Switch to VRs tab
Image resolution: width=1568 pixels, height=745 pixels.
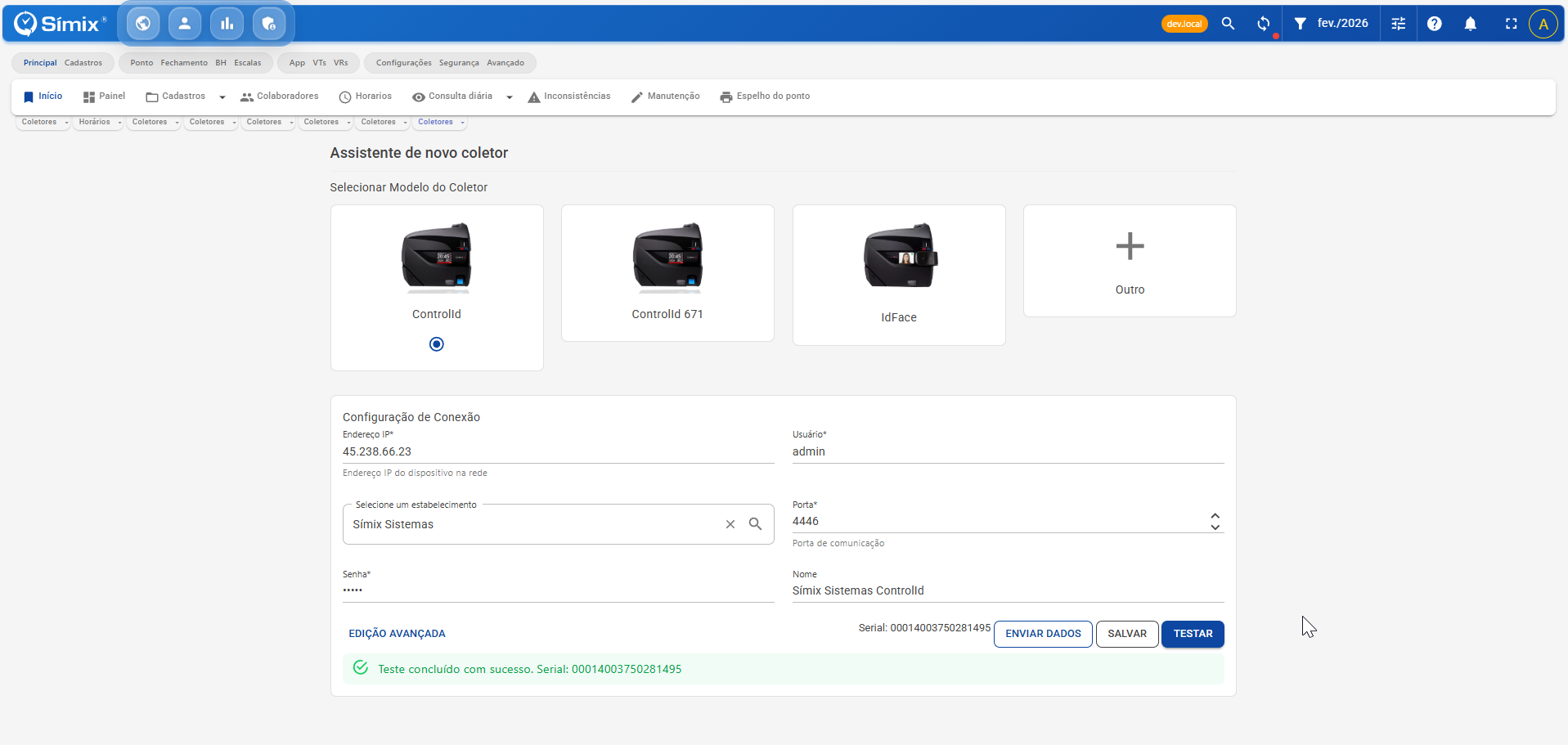tap(341, 63)
